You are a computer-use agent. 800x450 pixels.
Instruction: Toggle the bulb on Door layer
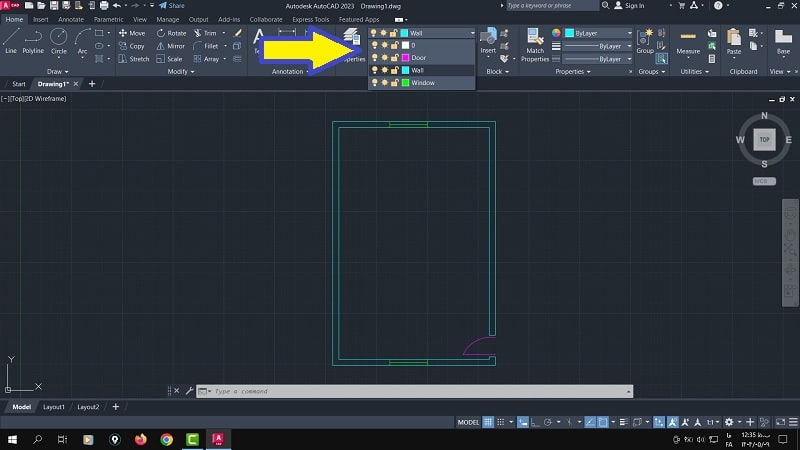(374, 58)
